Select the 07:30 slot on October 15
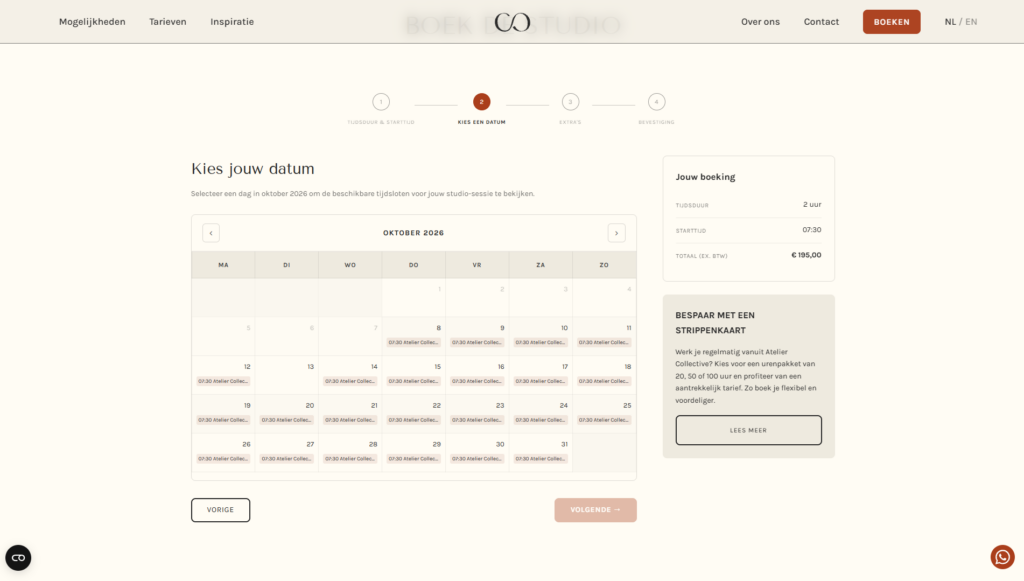 pyautogui.click(x=413, y=381)
